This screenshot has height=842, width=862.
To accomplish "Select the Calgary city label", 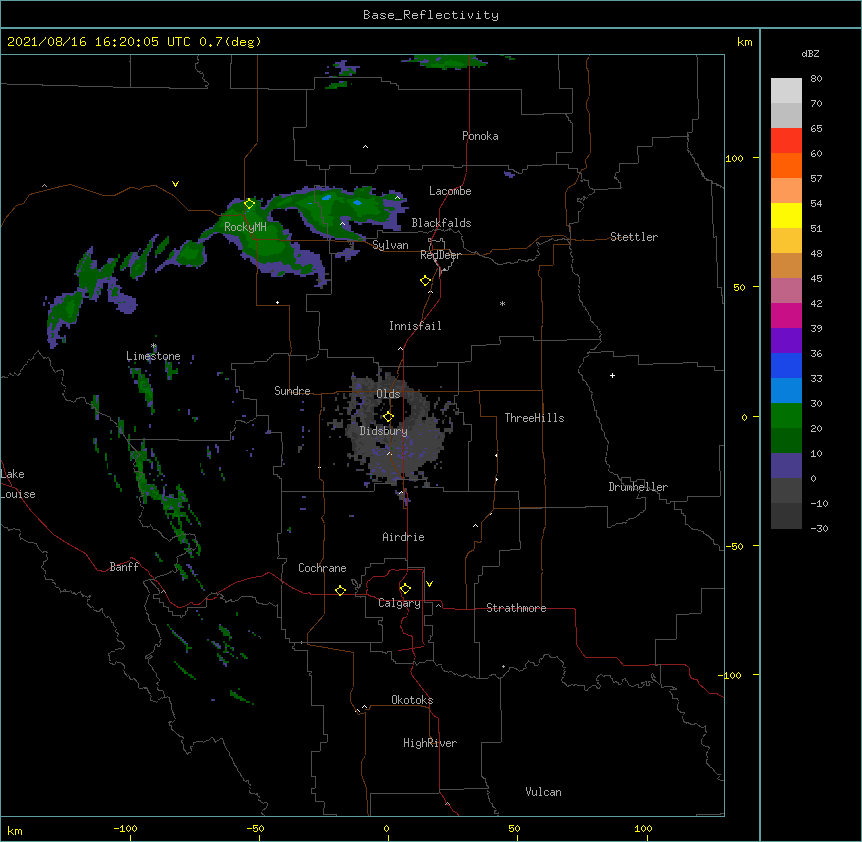I will (399, 603).
